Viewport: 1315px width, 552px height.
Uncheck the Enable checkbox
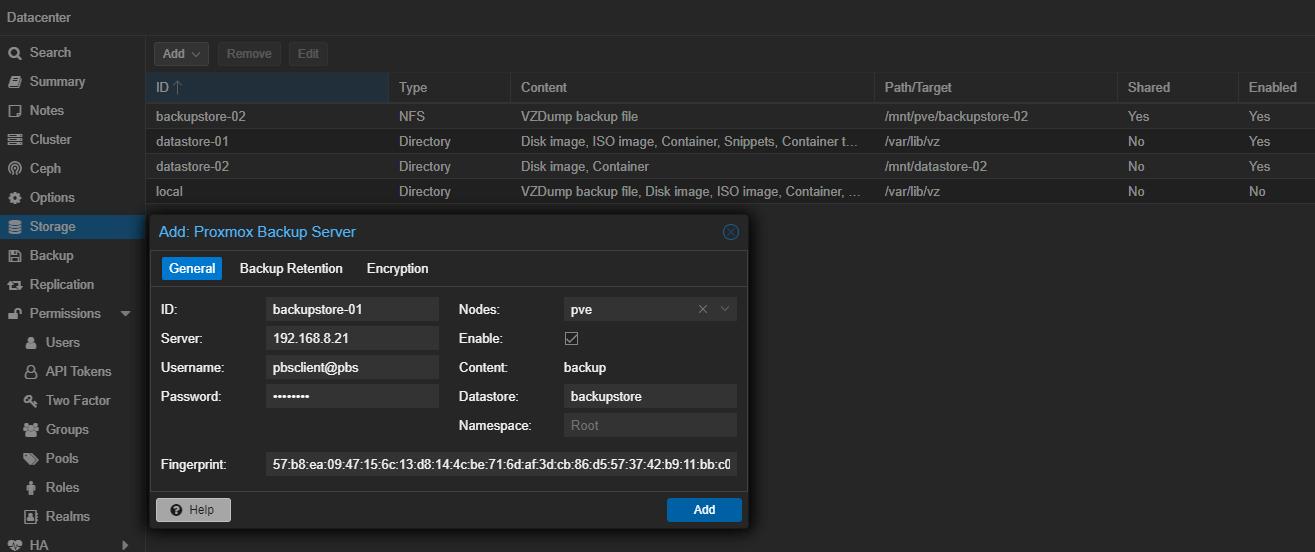point(572,339)
